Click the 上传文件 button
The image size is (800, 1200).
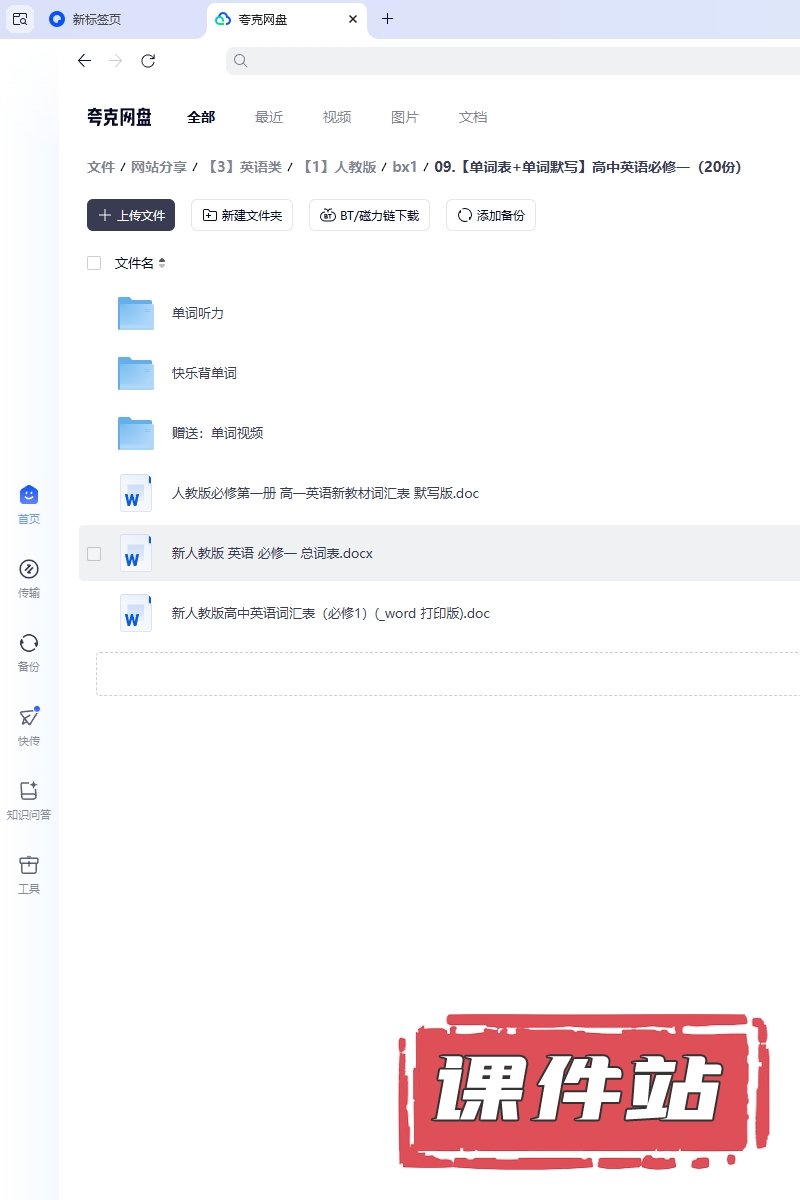coord(131,215)
